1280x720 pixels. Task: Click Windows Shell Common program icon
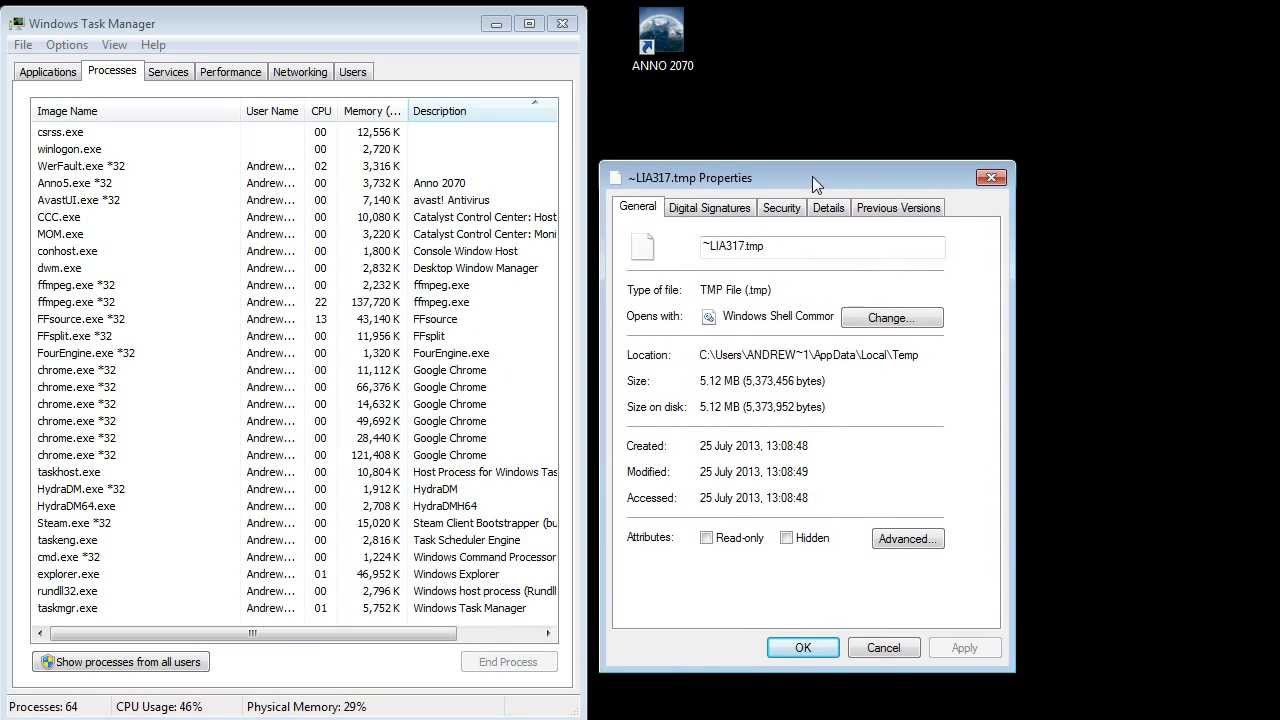(x=709, y=317)
